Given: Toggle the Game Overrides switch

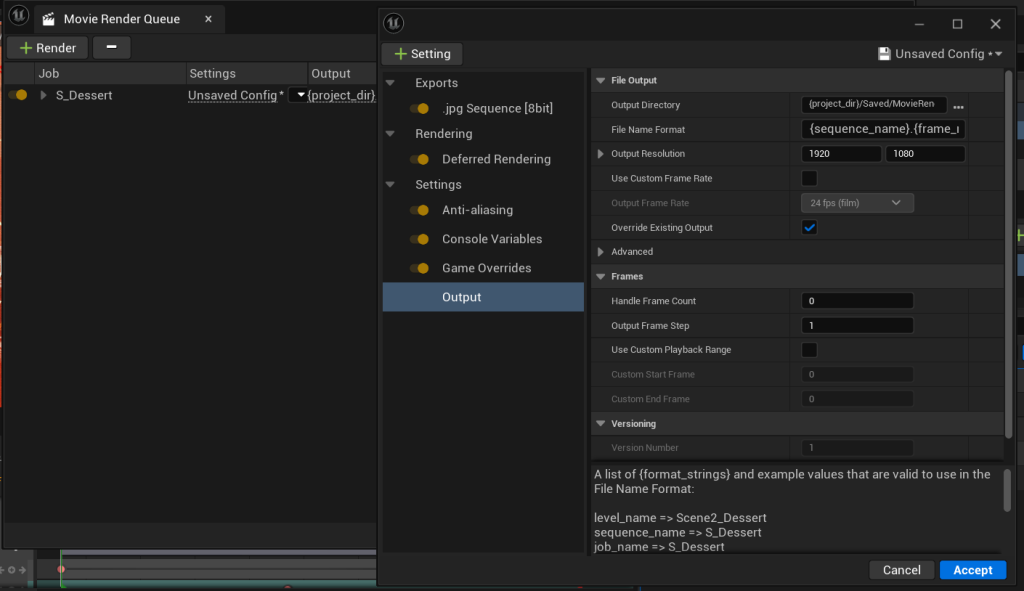Looking at the screenshot, I should [x=420, y=268].
